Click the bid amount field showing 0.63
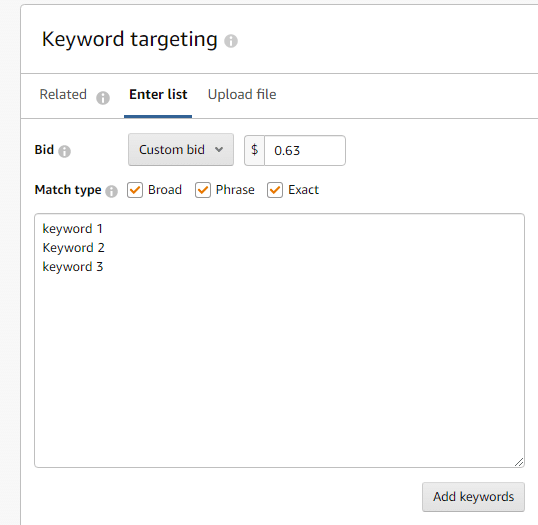Viewport: 538px width, 525px height. point(305,150)
